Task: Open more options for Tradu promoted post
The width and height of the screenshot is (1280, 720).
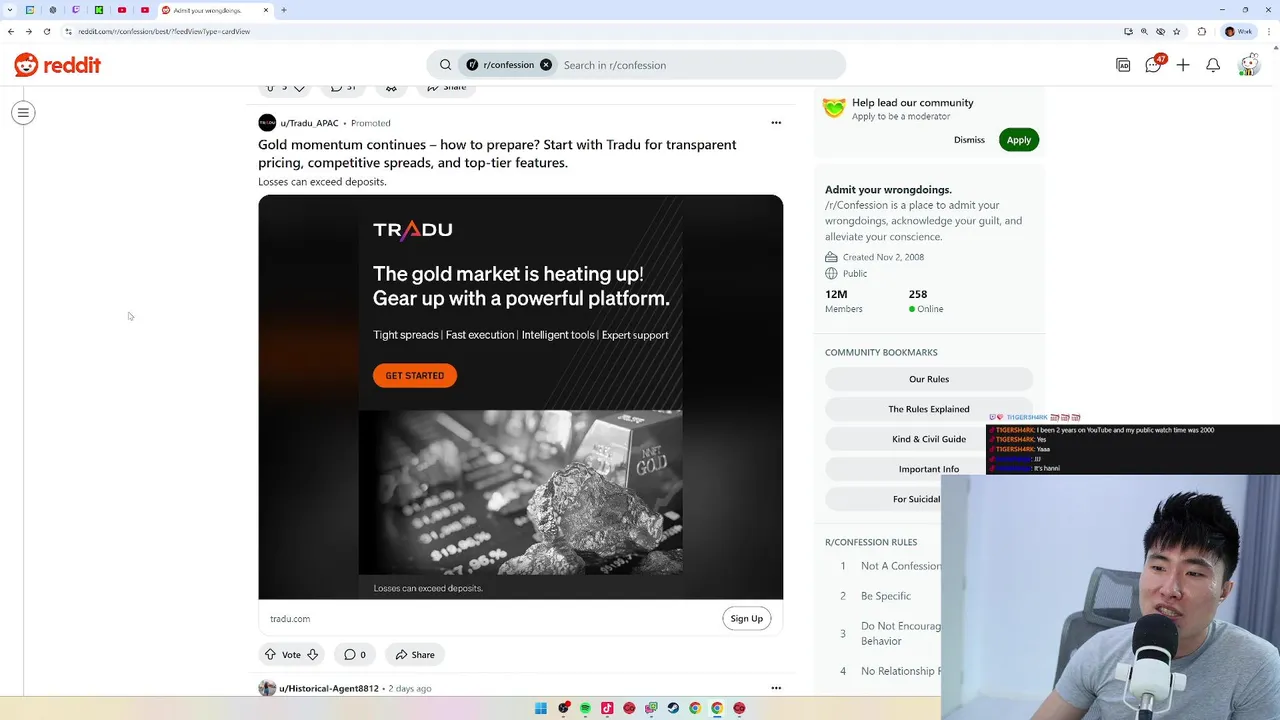Action: click(x=776, y=123)
